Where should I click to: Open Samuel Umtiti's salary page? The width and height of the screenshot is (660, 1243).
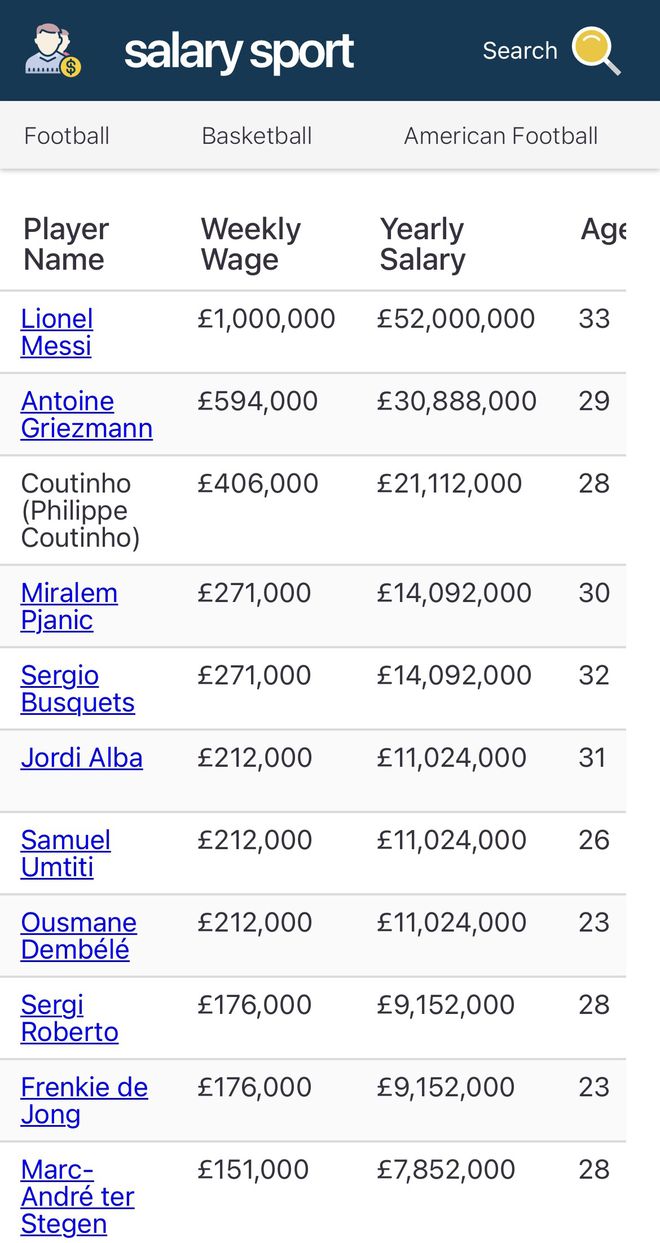coord(66,854)
